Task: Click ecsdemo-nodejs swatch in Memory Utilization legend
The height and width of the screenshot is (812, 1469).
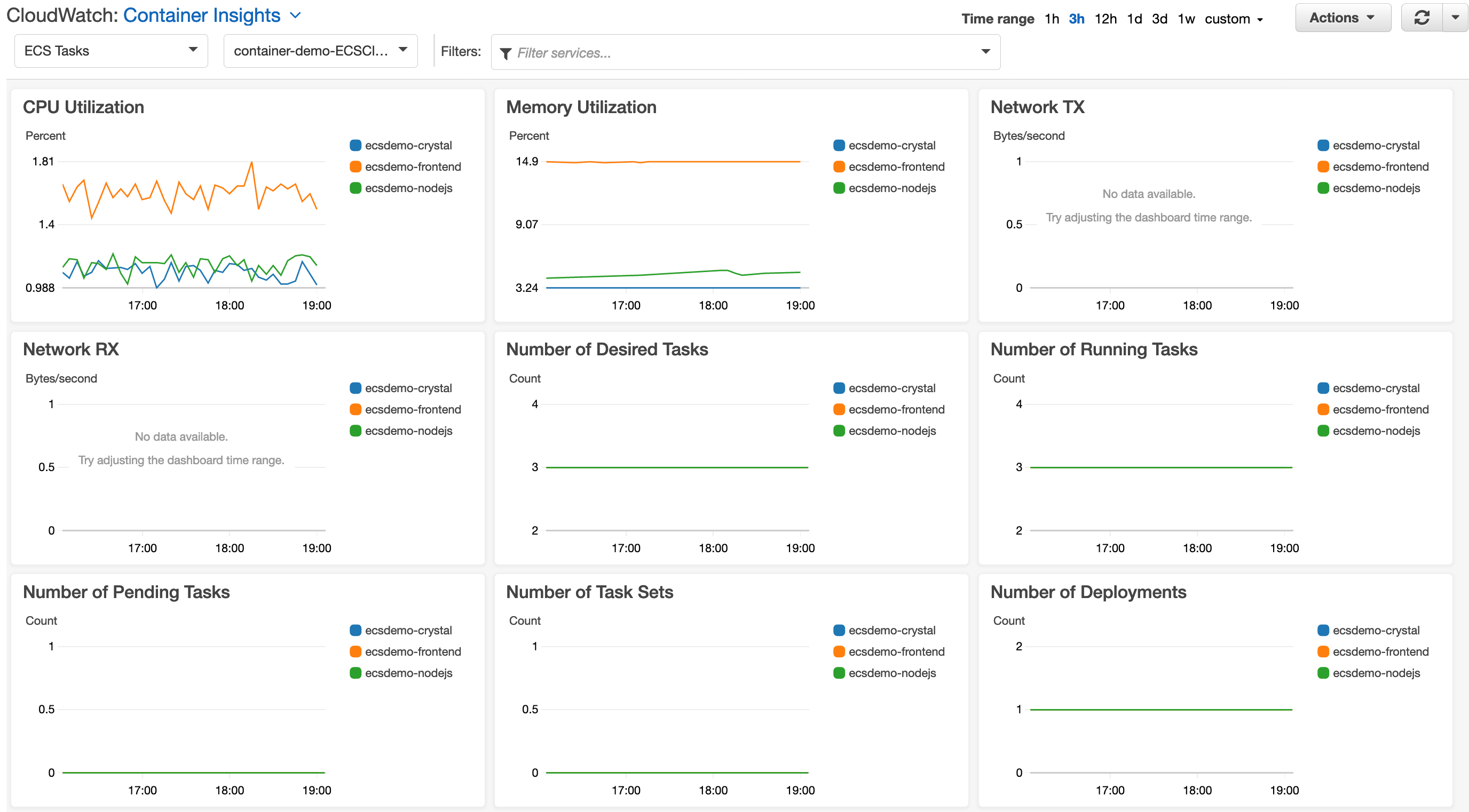Action: [x=839, y=188]
